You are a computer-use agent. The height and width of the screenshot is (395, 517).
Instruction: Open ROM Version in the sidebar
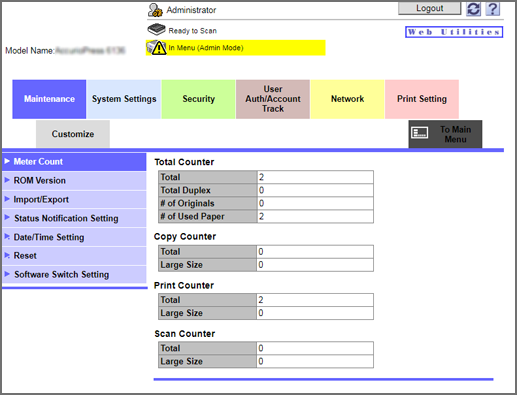[x=74, y=181]
